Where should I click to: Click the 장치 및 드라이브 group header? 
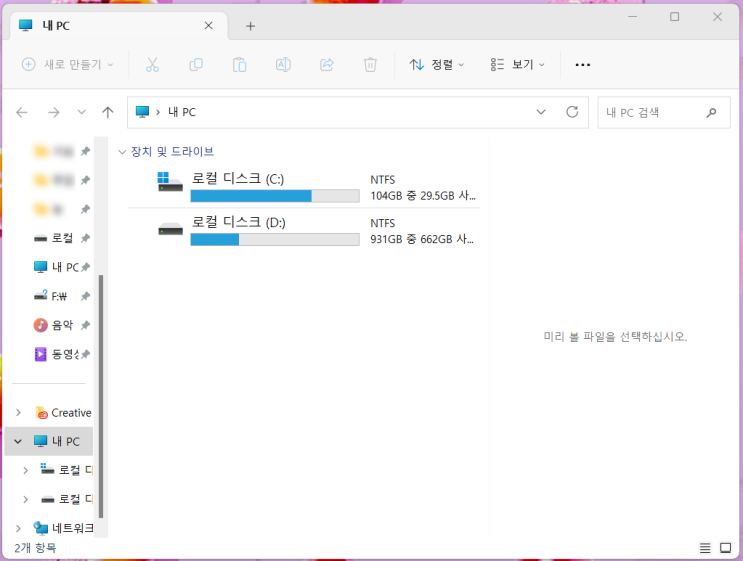(x=172, y=152)
